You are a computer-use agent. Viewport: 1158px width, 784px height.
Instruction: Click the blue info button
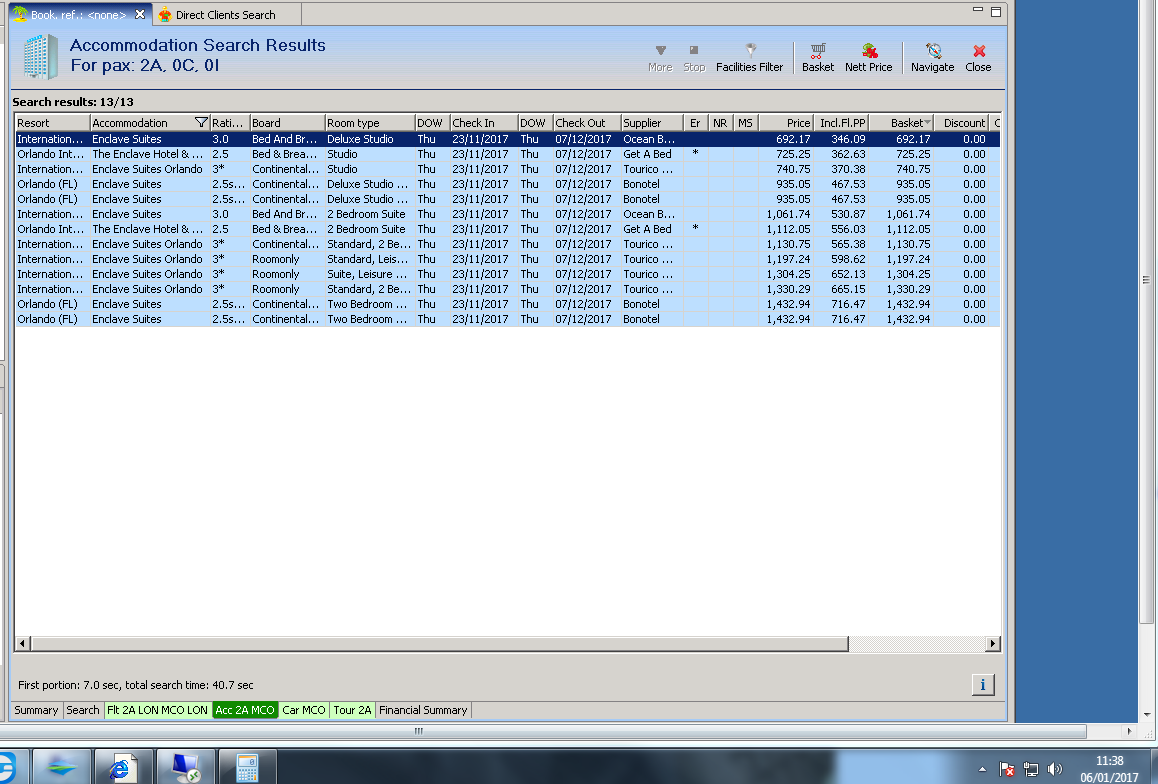[982, 684]
